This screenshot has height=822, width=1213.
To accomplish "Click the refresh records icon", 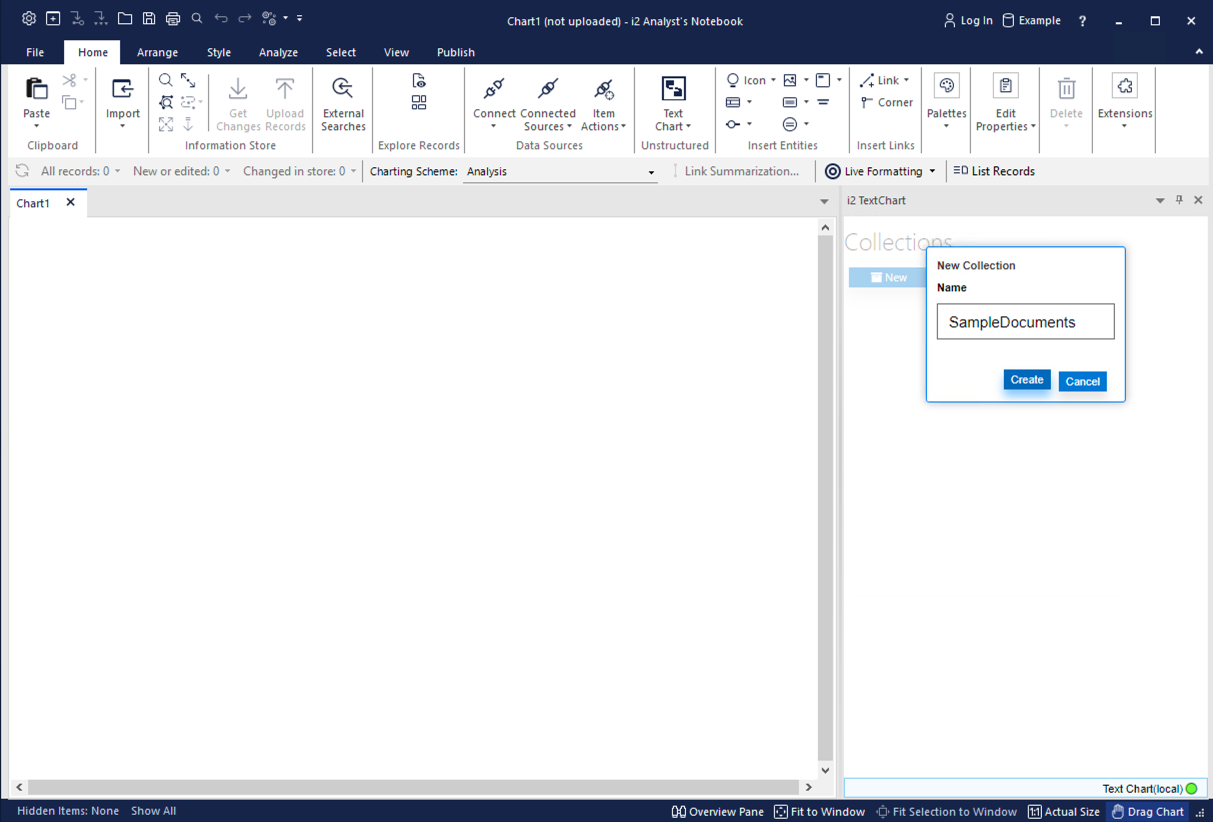I will click(x=22, y=171).
